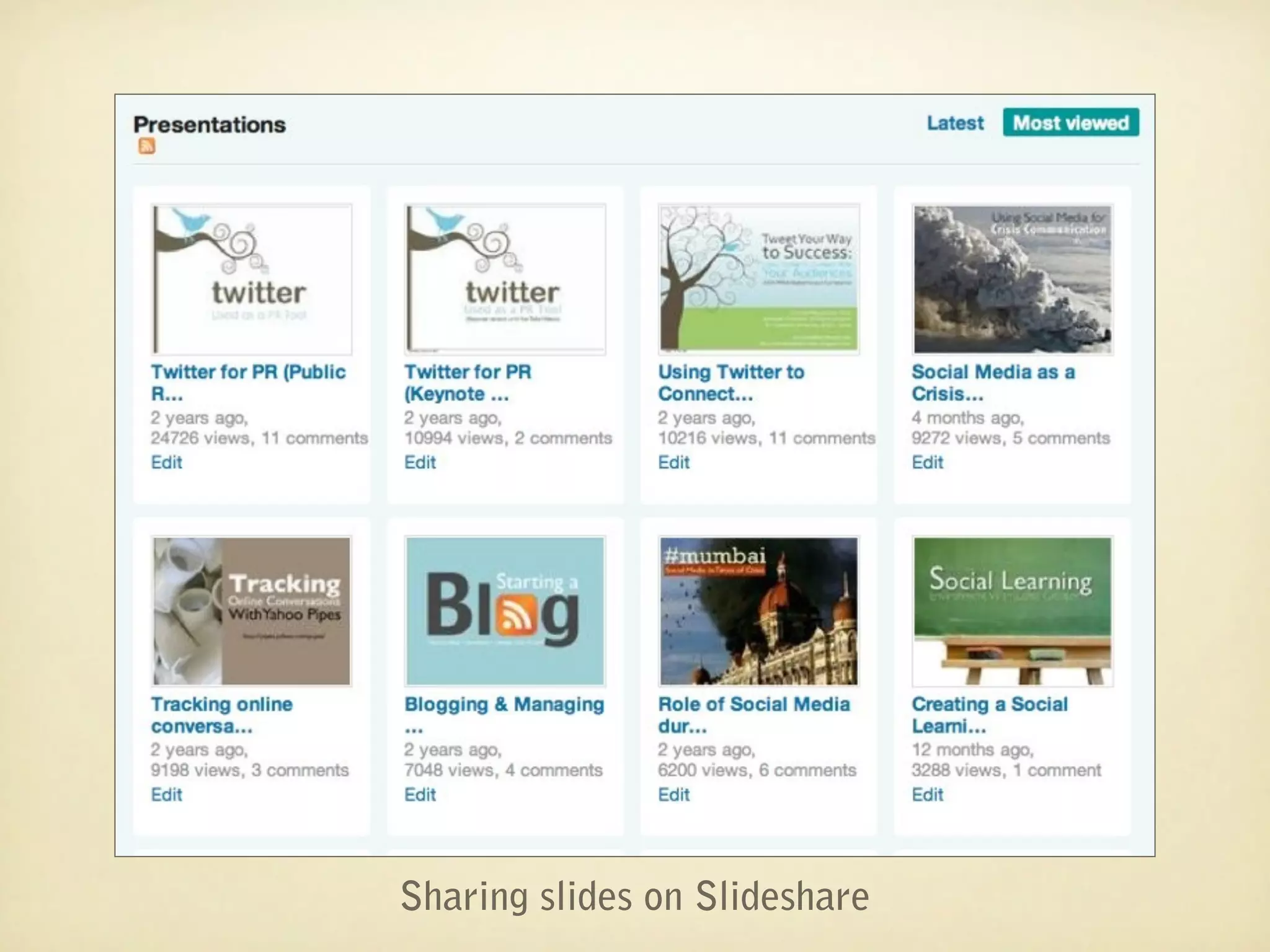The height and width of the screenshot is (952, 1270).
Task: Click the Twitter for PR (Public R... title link
Action: (249, 382)
